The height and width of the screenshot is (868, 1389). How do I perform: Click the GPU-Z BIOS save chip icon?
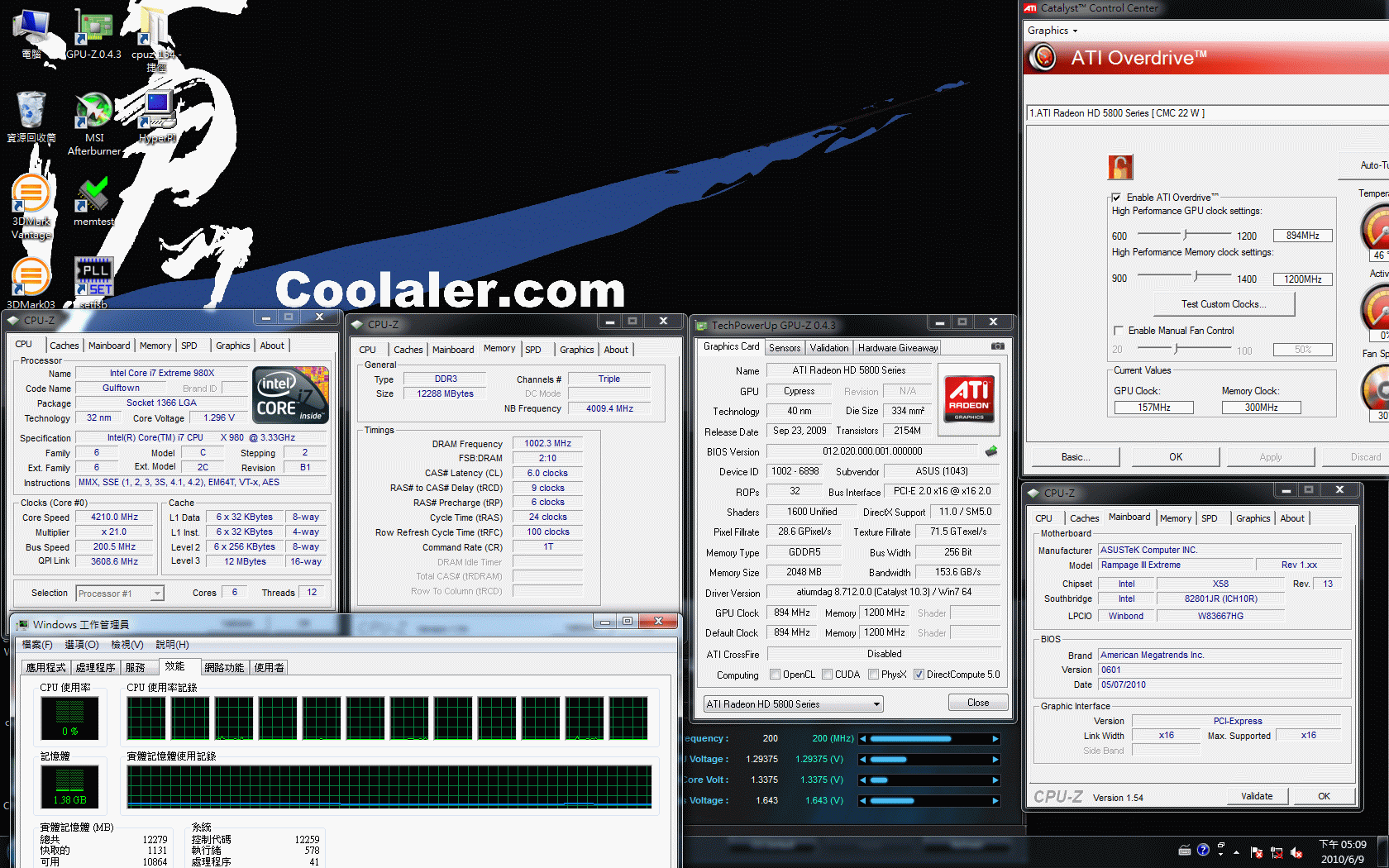pos(991,451)
